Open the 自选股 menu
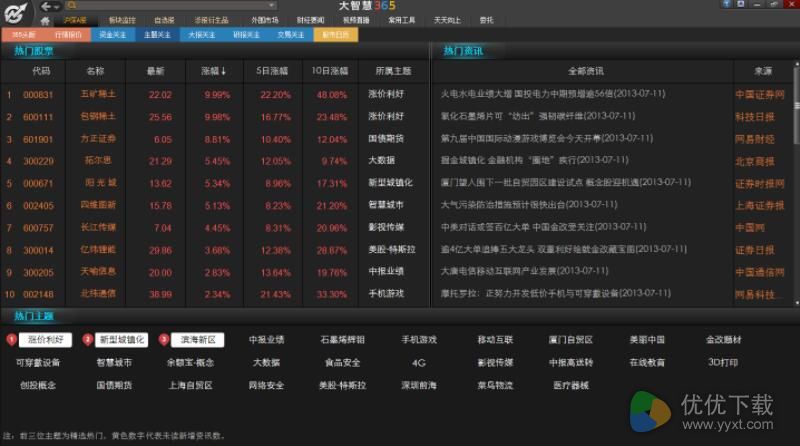 (164, 20)
